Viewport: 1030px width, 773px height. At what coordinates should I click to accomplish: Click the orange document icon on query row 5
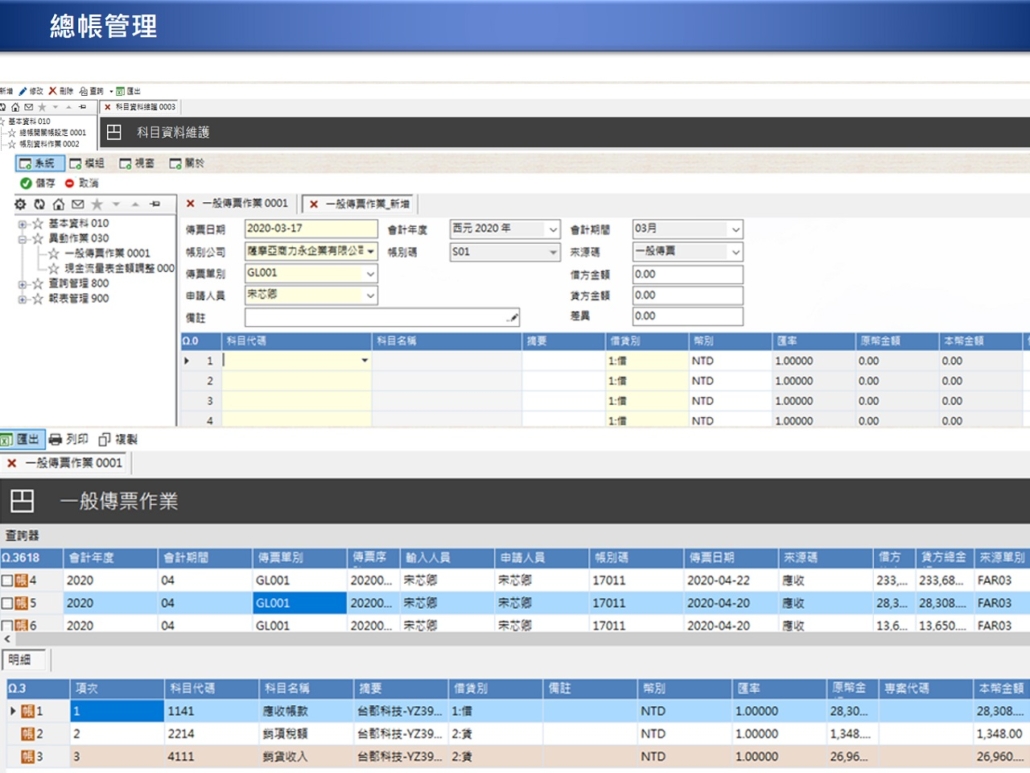pos(21,603)
